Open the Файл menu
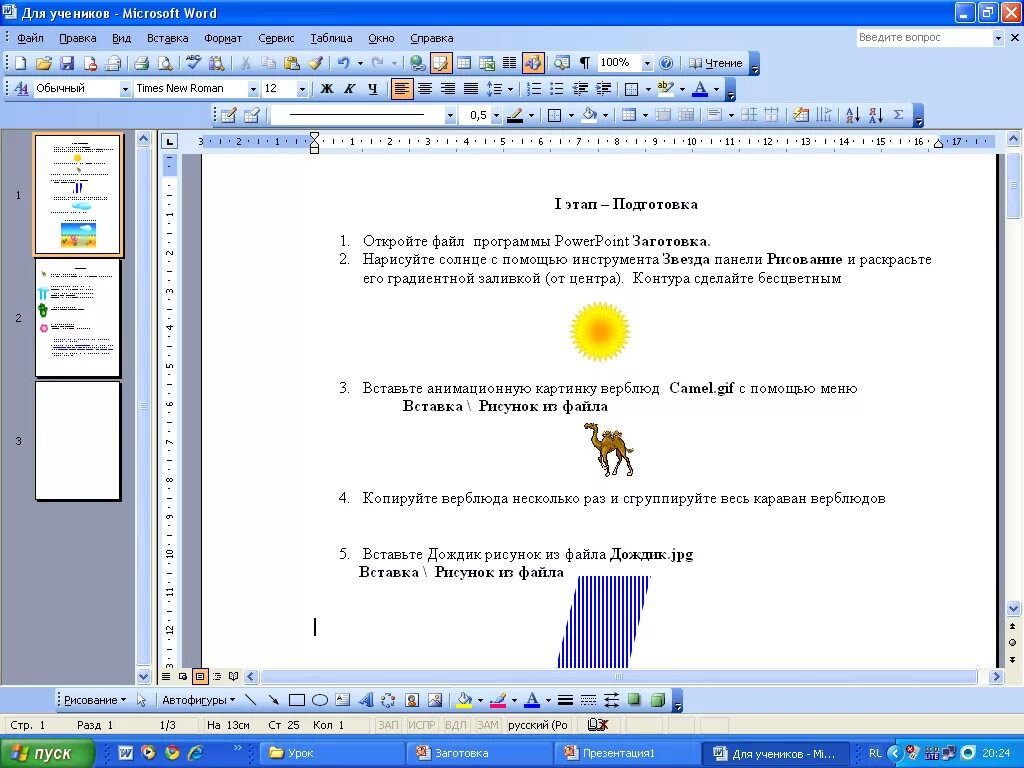 [x=30, y=38]
